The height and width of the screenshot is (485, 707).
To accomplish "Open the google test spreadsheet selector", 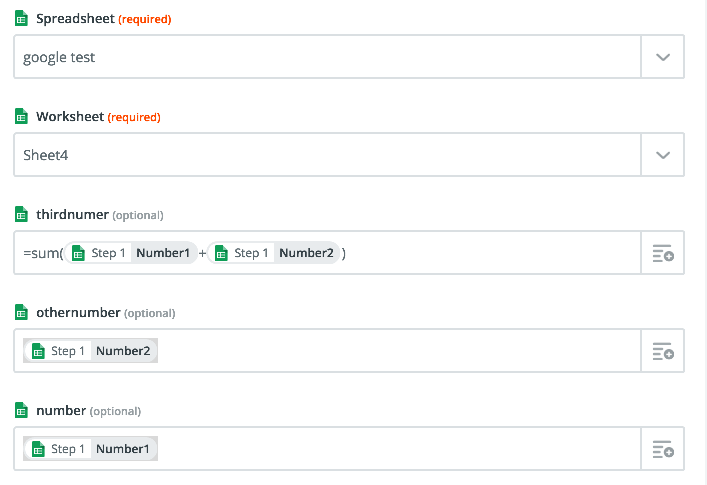I will click(x=327, y=57).
